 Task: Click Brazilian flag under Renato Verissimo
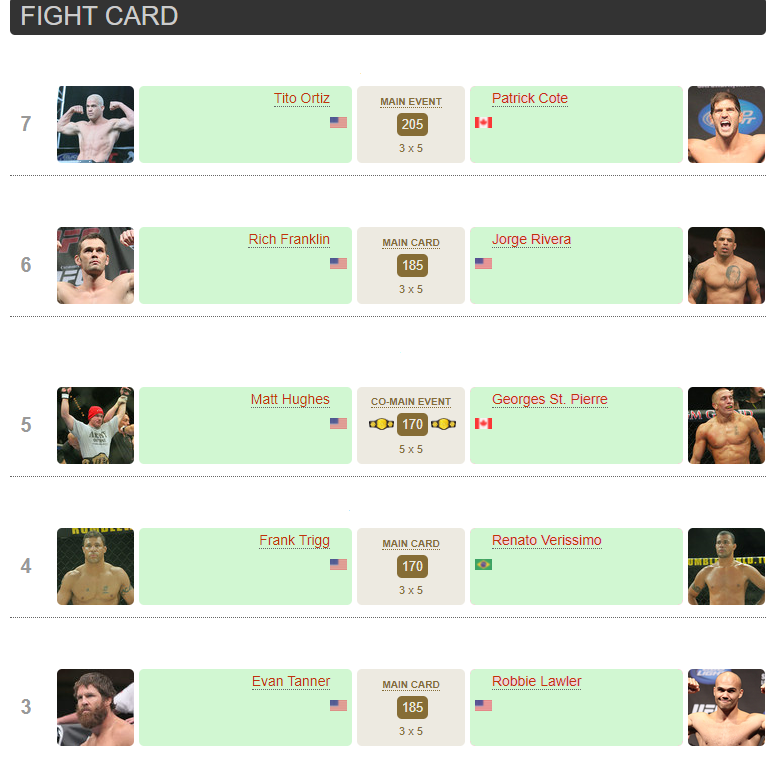pyautogui.click(x=483, y=565)
